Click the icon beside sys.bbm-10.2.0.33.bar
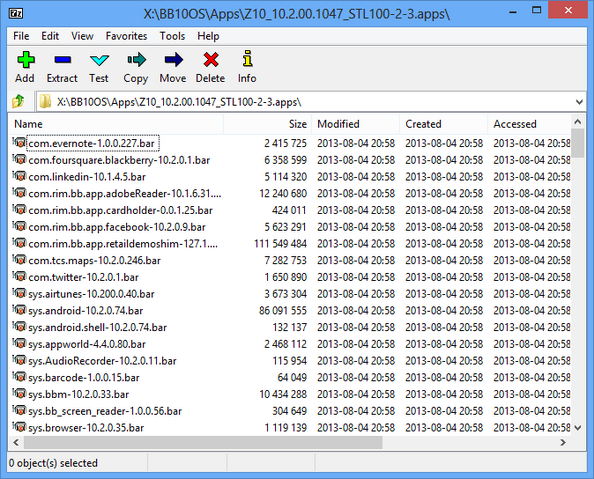Screen dimensions: 594x479 [x=19, y=394]
